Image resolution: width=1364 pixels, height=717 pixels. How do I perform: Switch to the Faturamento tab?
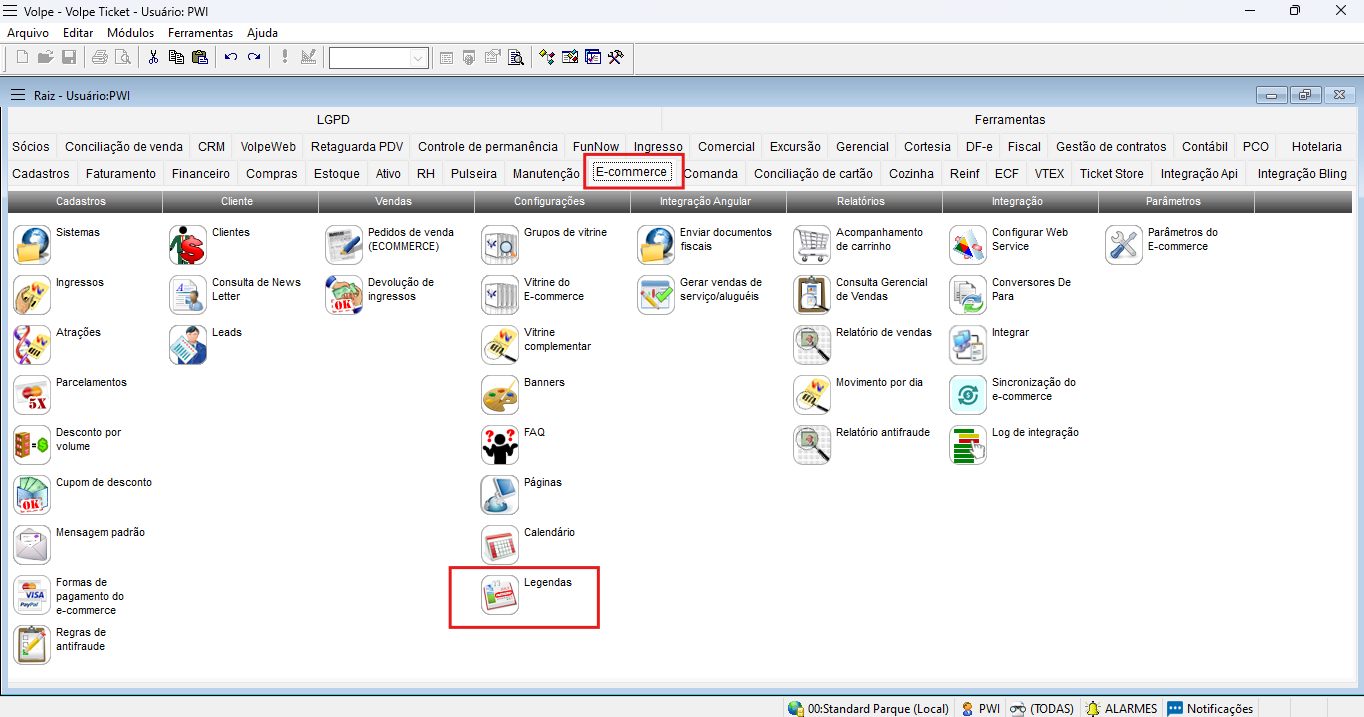(121, 173)
